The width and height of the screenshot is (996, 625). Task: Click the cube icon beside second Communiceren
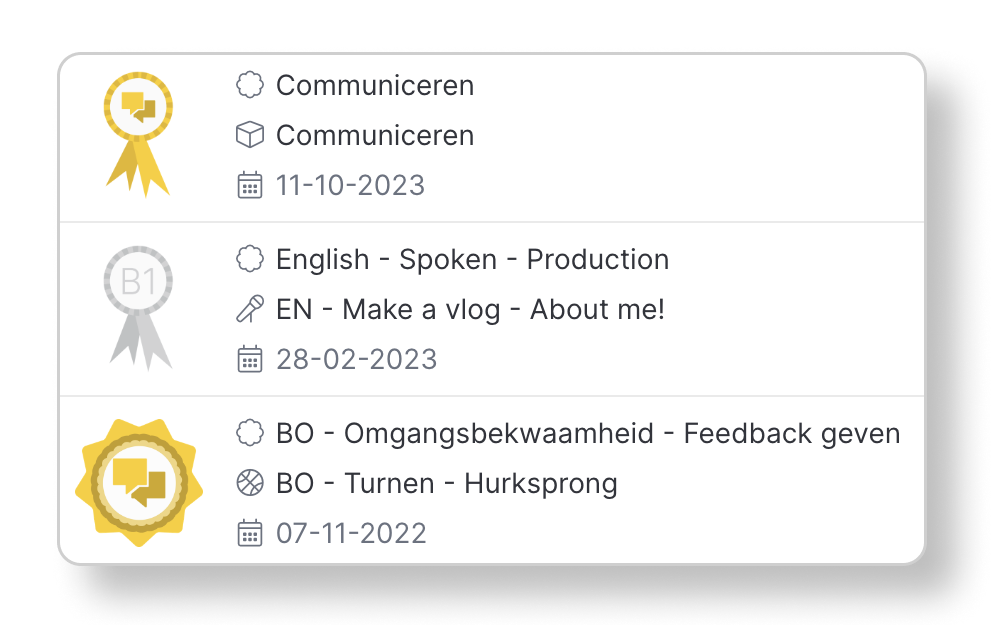click(250, 135)
